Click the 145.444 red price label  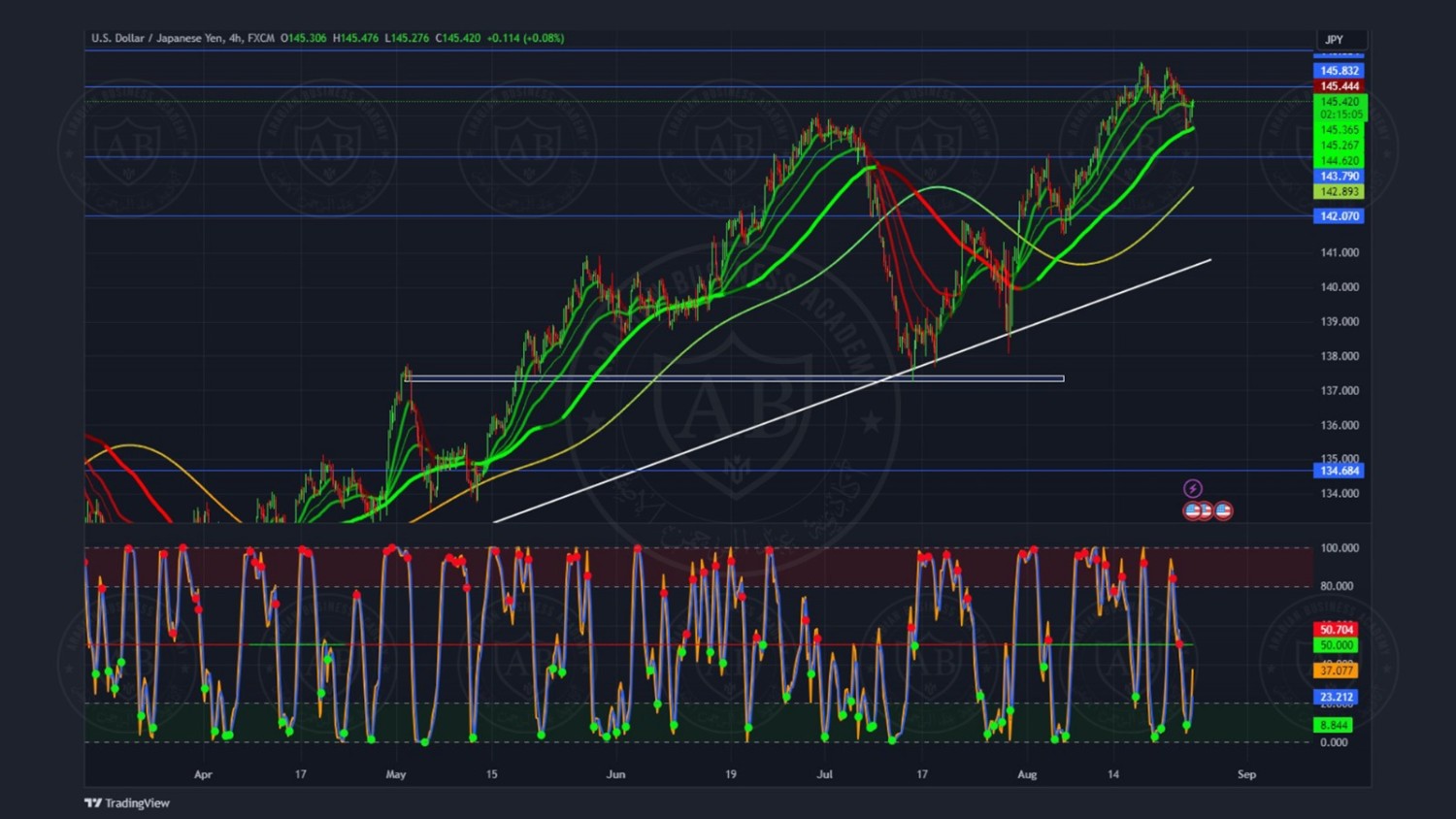[x=1339, y=86]
